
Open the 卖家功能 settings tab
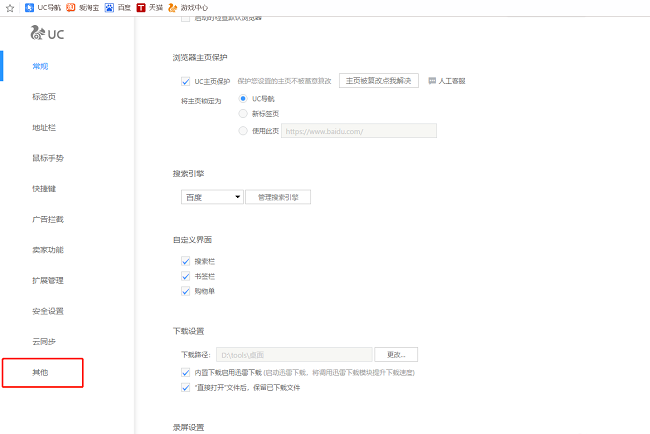(48, 250)
